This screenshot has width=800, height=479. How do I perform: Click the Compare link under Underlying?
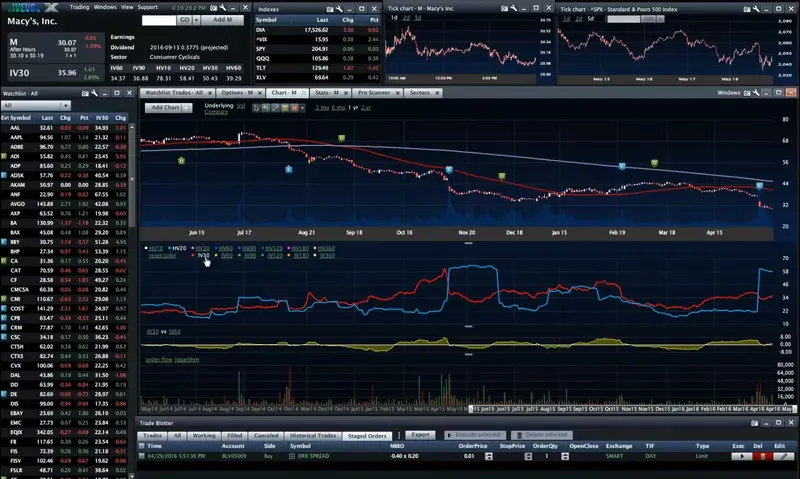(x=216, y=112)
